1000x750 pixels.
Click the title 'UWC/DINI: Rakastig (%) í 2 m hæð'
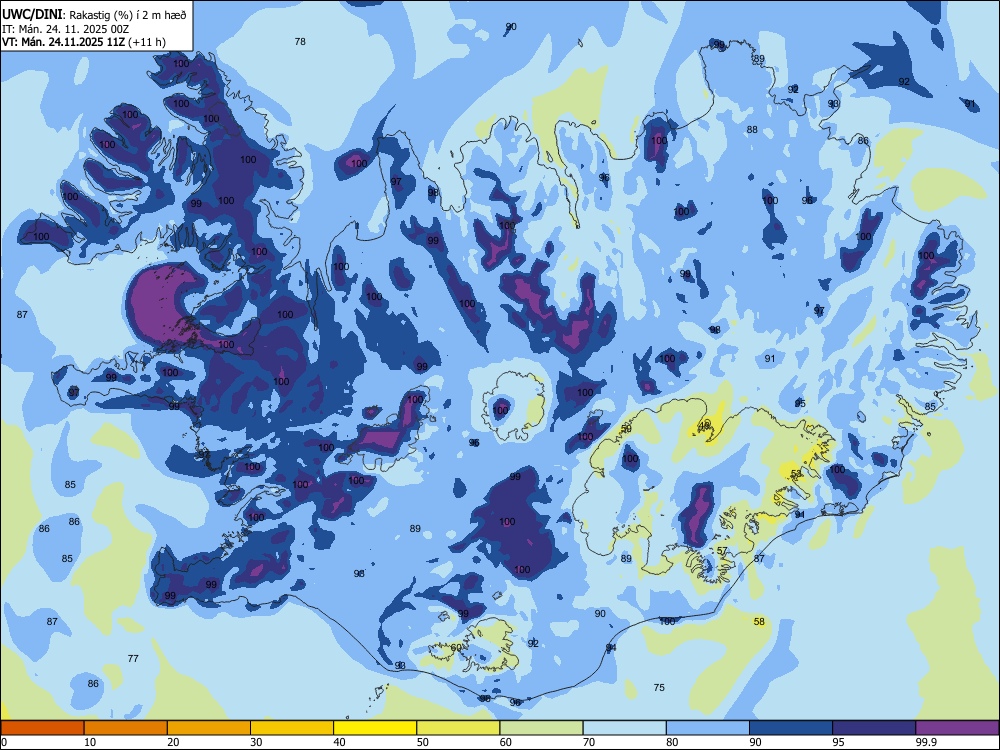click(x=94, y=15)
